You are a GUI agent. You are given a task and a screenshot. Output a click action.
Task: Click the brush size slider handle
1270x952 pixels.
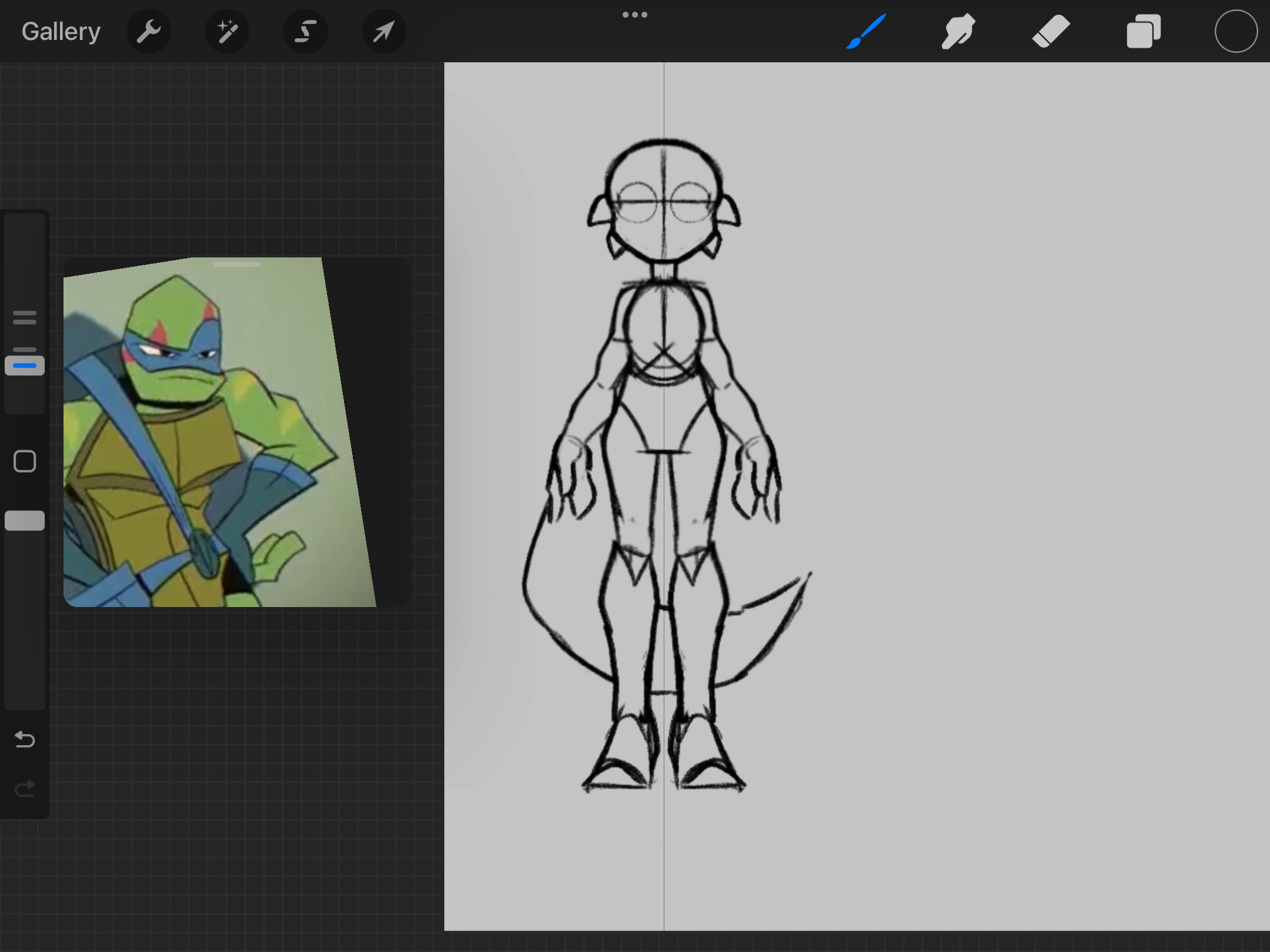pyautogui.click(x=25, y=366)
